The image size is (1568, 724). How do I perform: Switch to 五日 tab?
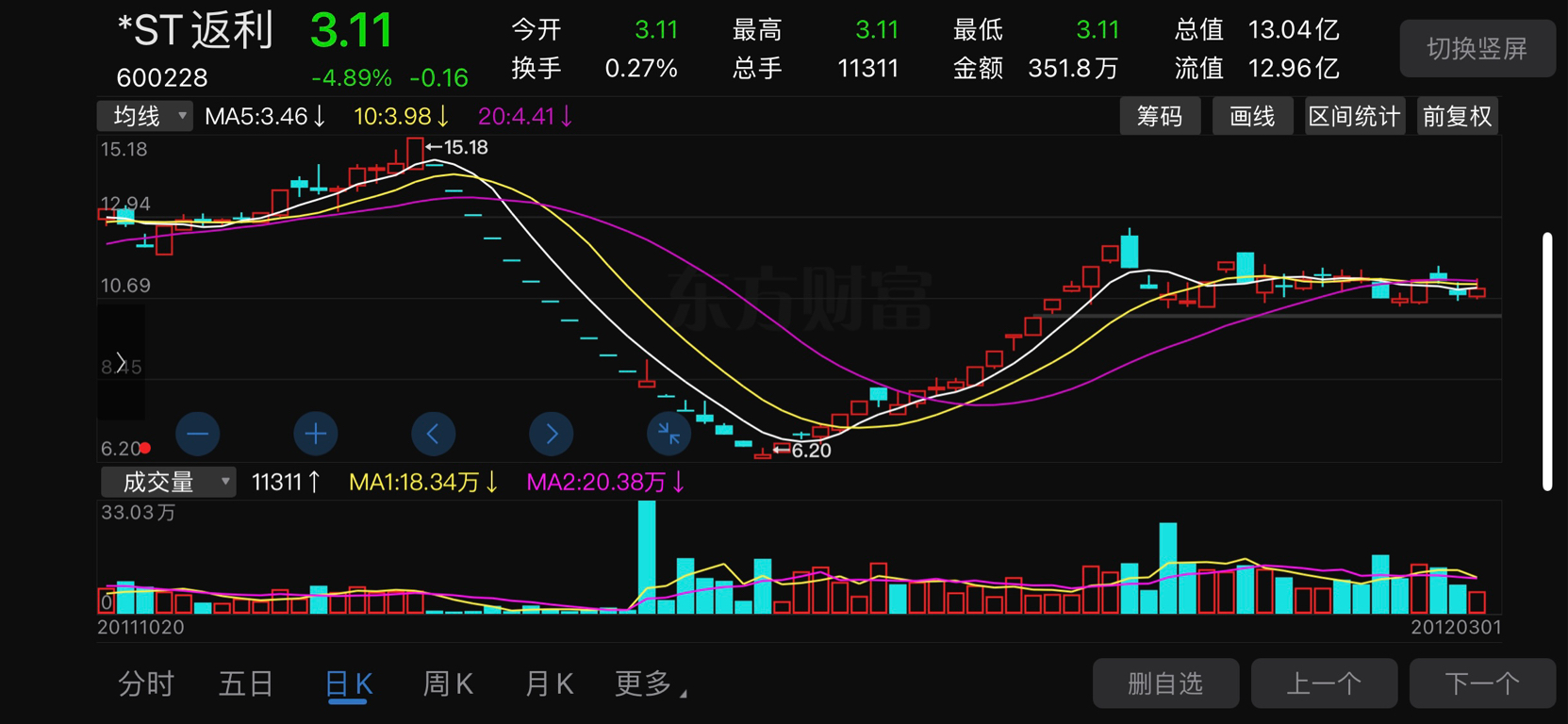click(246, 683)
